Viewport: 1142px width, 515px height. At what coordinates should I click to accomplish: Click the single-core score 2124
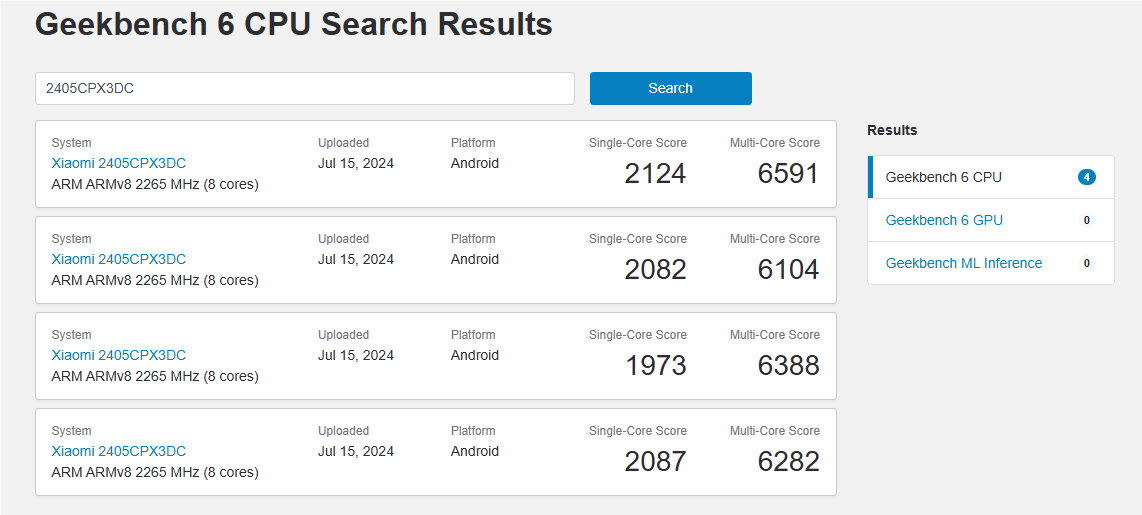click(655, 174)
